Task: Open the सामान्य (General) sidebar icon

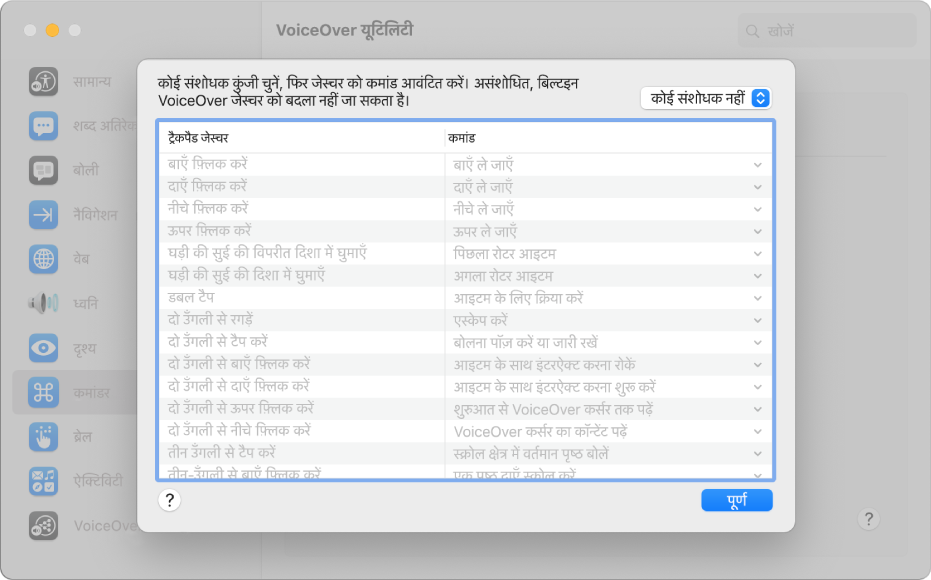Action: click(43, 81)
